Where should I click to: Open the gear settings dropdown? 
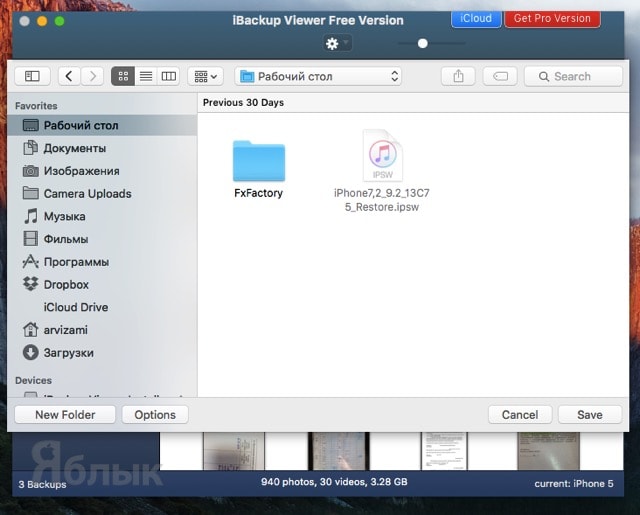[x=337, y=43]
